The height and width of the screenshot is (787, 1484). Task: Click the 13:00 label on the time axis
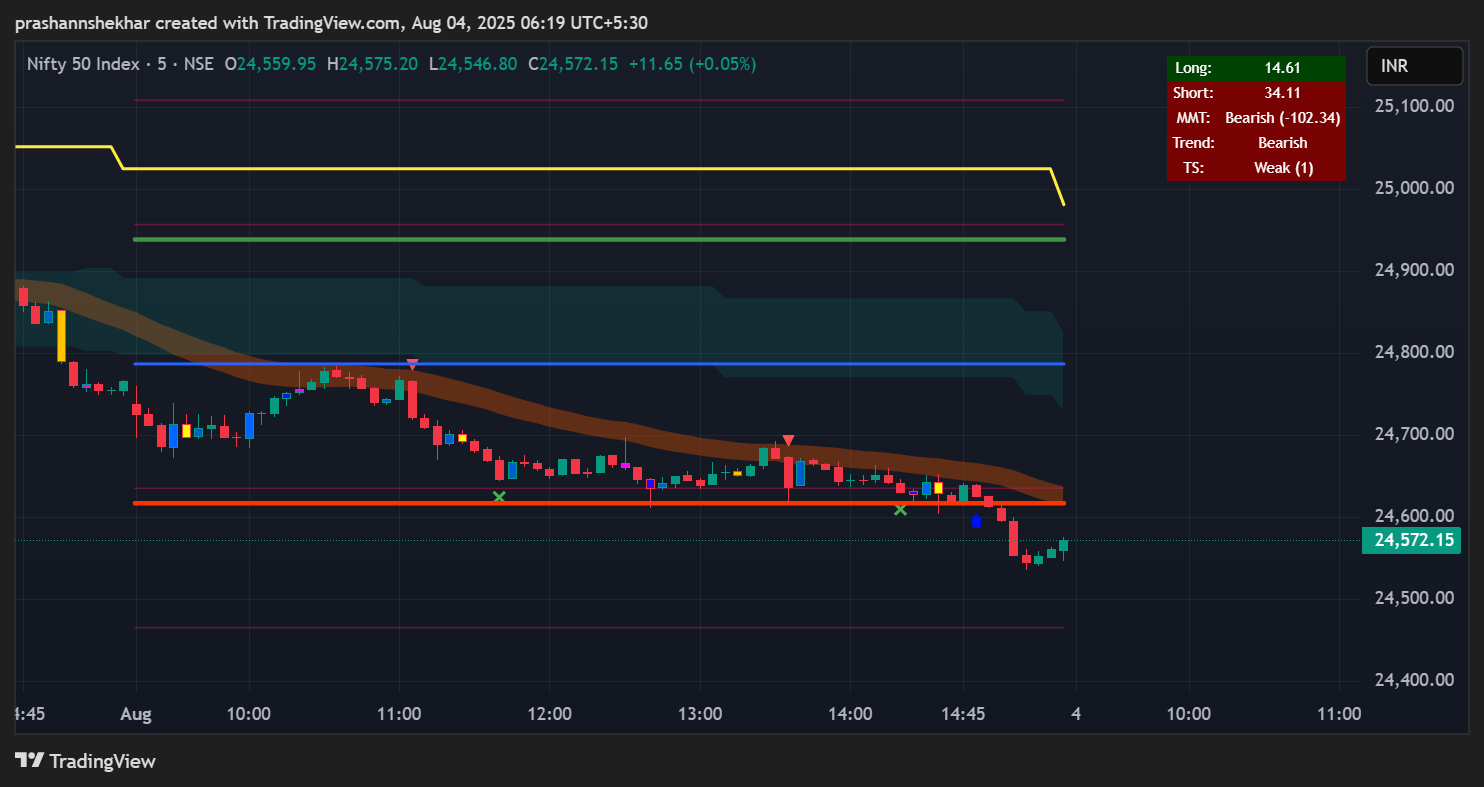pos(701,713)
